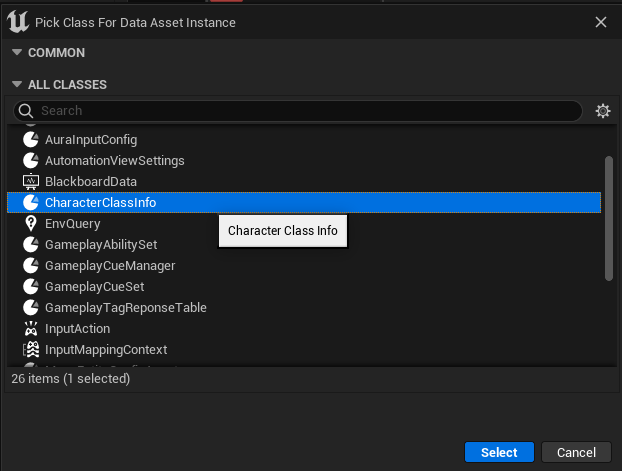
Task: Open class picker settings gear
Action: 602,111
